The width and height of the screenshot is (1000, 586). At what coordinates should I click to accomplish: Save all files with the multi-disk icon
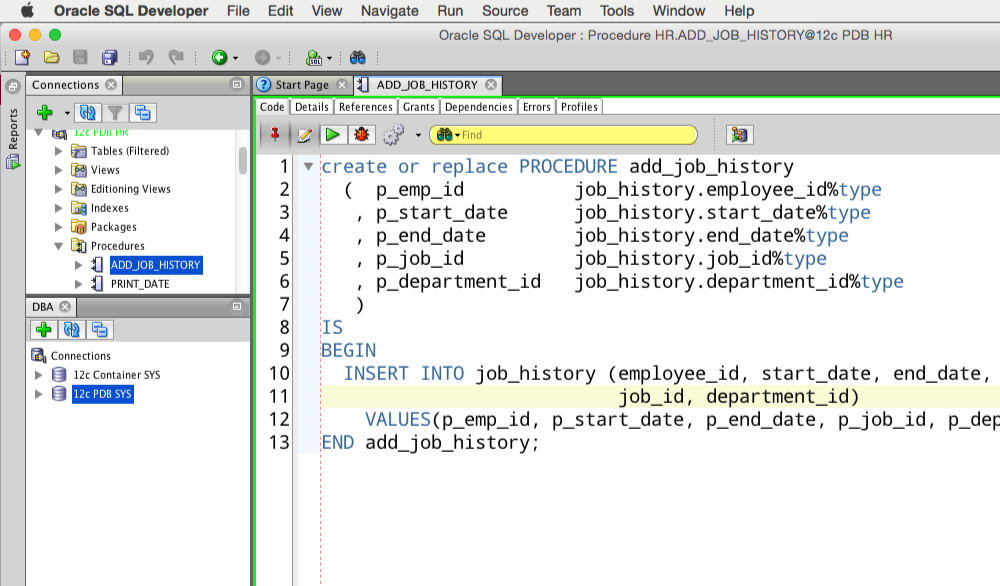(x=110, y=57)
